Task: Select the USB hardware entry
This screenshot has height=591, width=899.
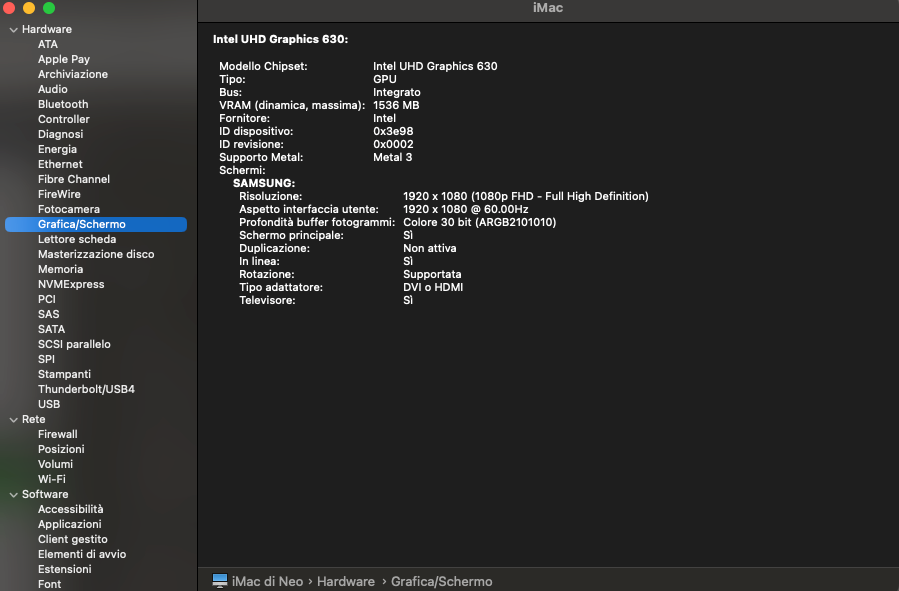Action: click(49, 404)
